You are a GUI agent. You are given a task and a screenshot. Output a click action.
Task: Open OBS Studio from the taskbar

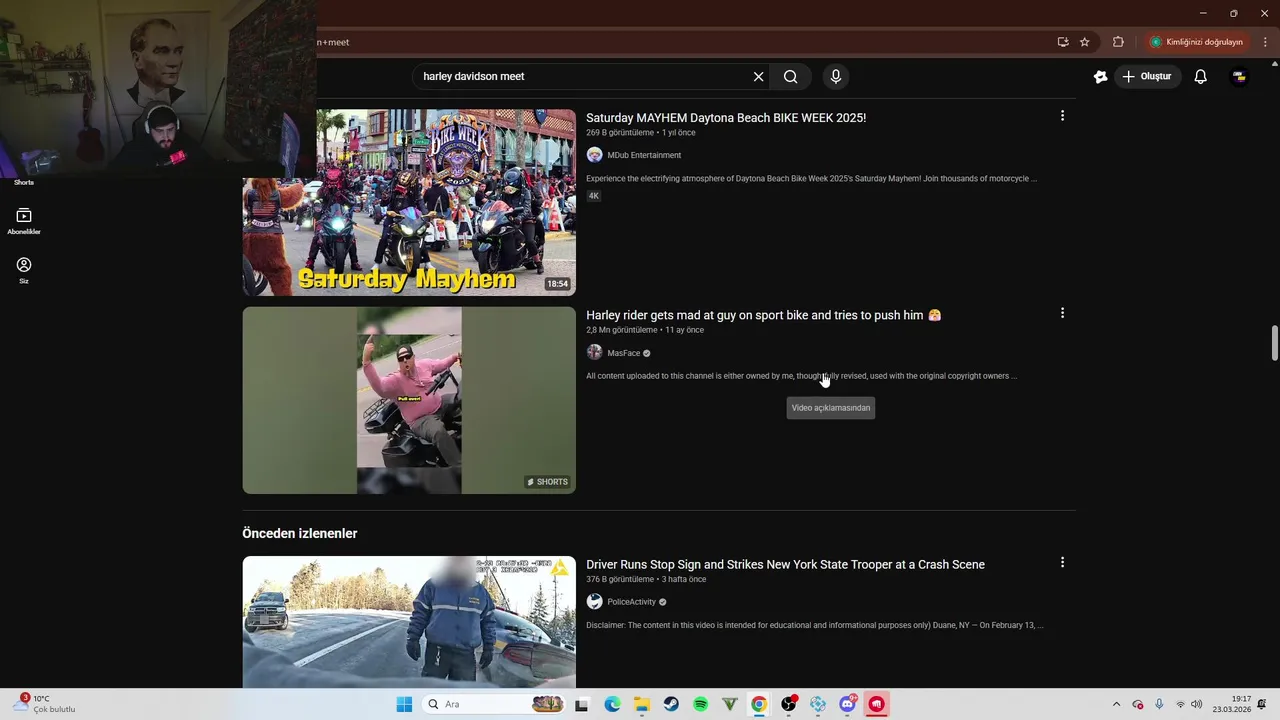click(789, 704)
